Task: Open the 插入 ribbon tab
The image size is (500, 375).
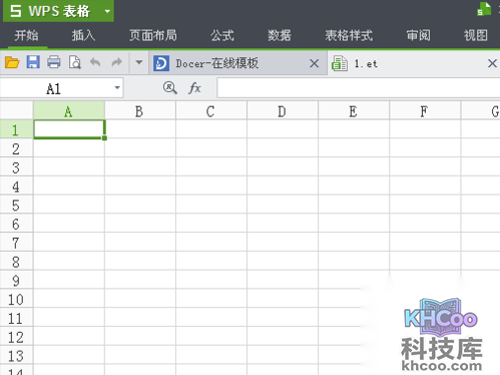Action: coord(83,35)
